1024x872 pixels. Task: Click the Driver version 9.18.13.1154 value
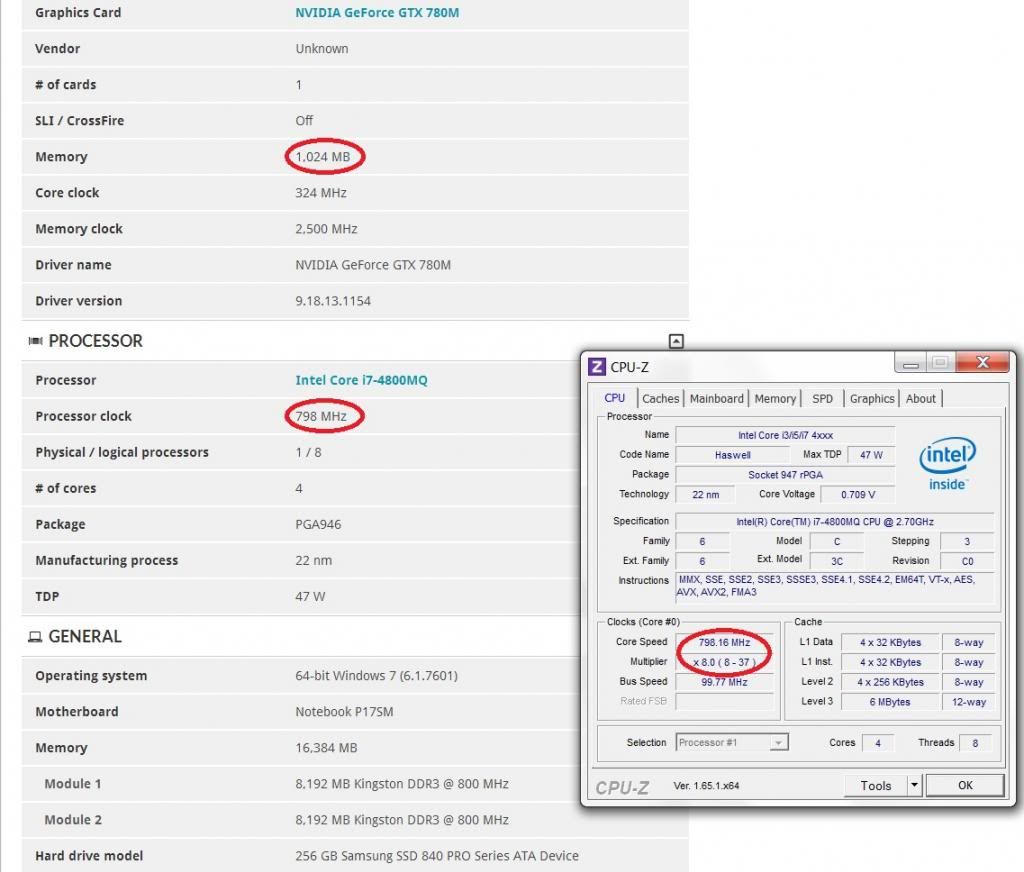(332, 301)
